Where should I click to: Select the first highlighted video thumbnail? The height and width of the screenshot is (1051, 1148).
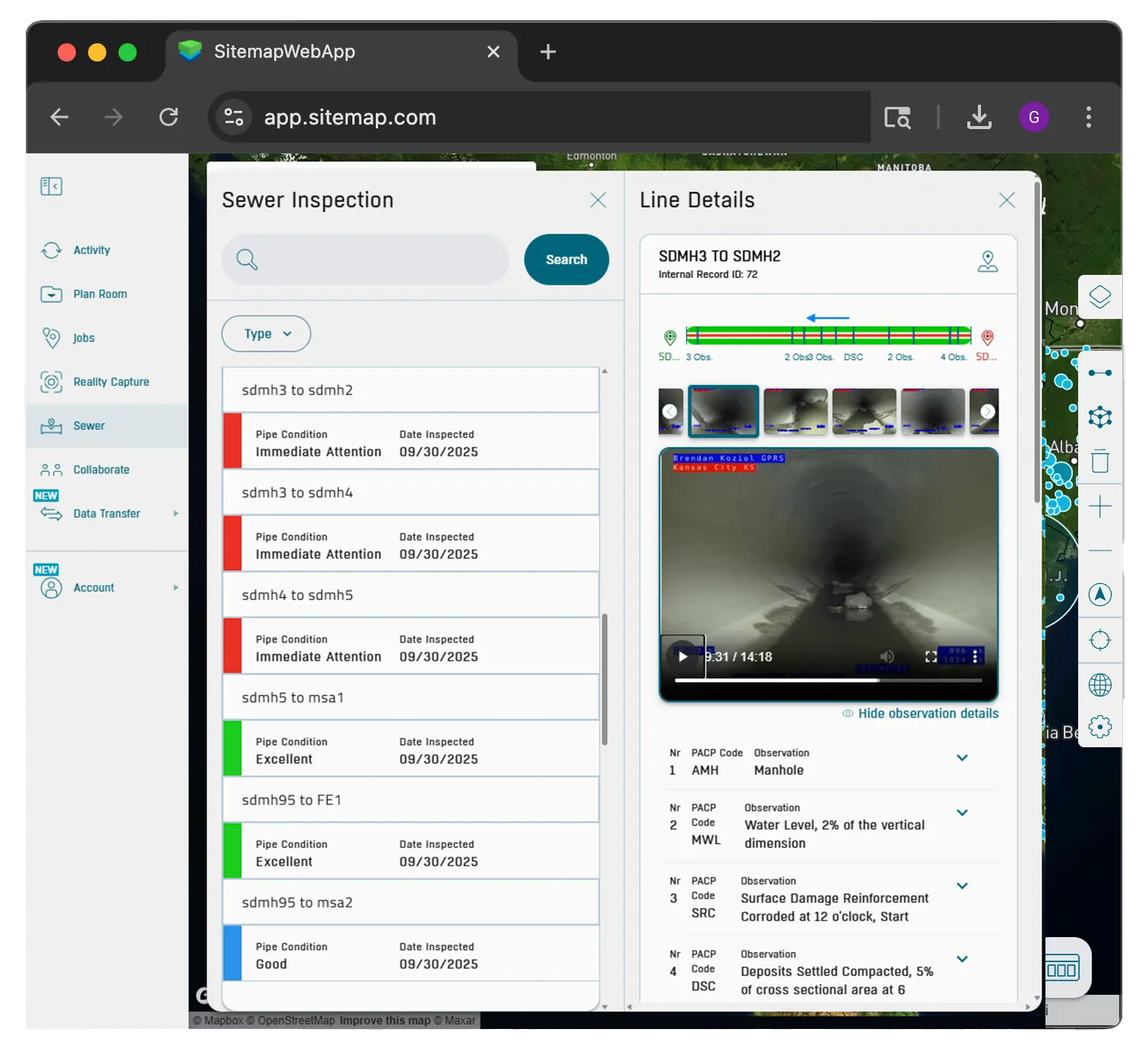tap(723, 411)
